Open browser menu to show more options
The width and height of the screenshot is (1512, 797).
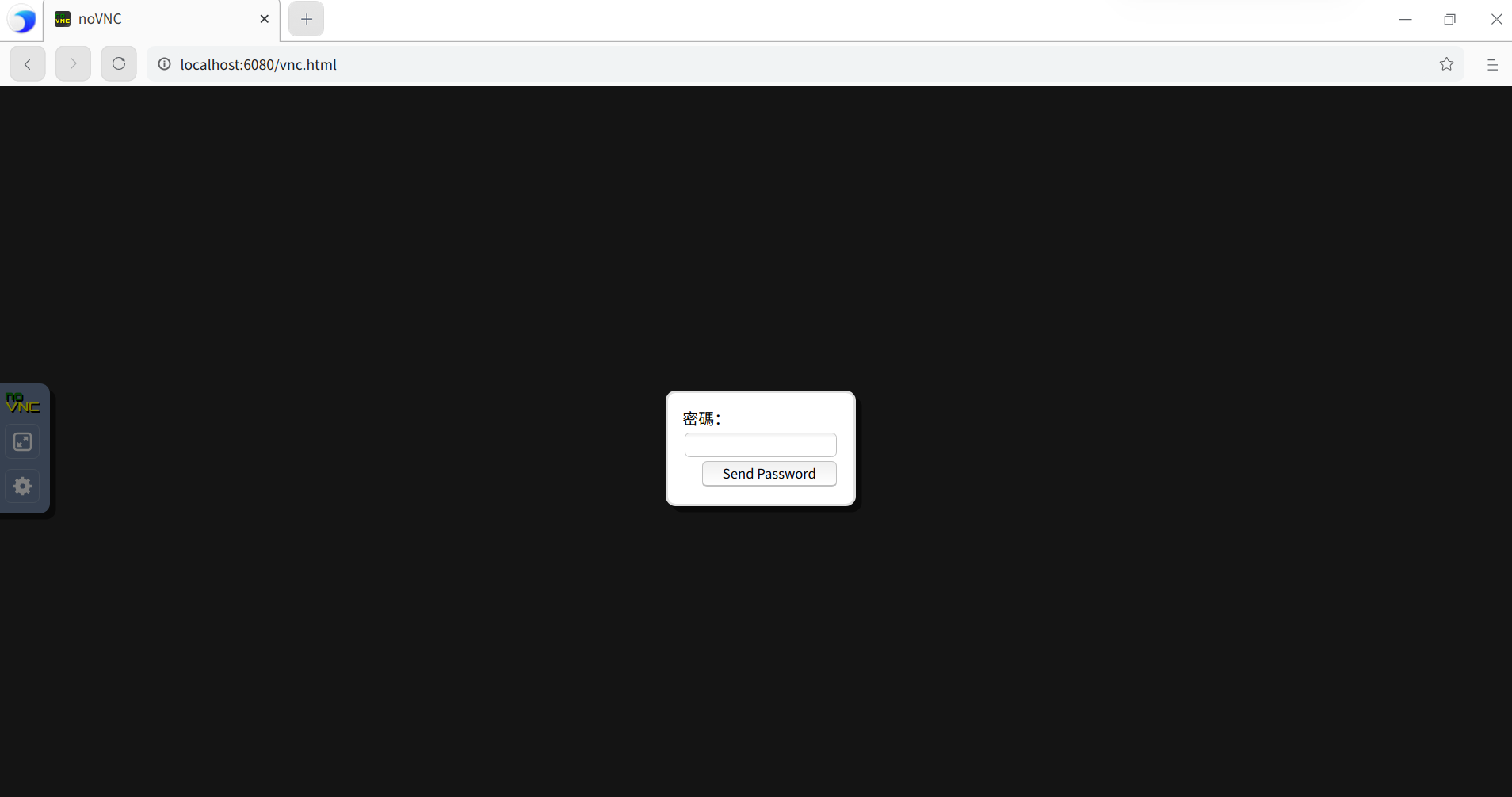(1494, 64)
